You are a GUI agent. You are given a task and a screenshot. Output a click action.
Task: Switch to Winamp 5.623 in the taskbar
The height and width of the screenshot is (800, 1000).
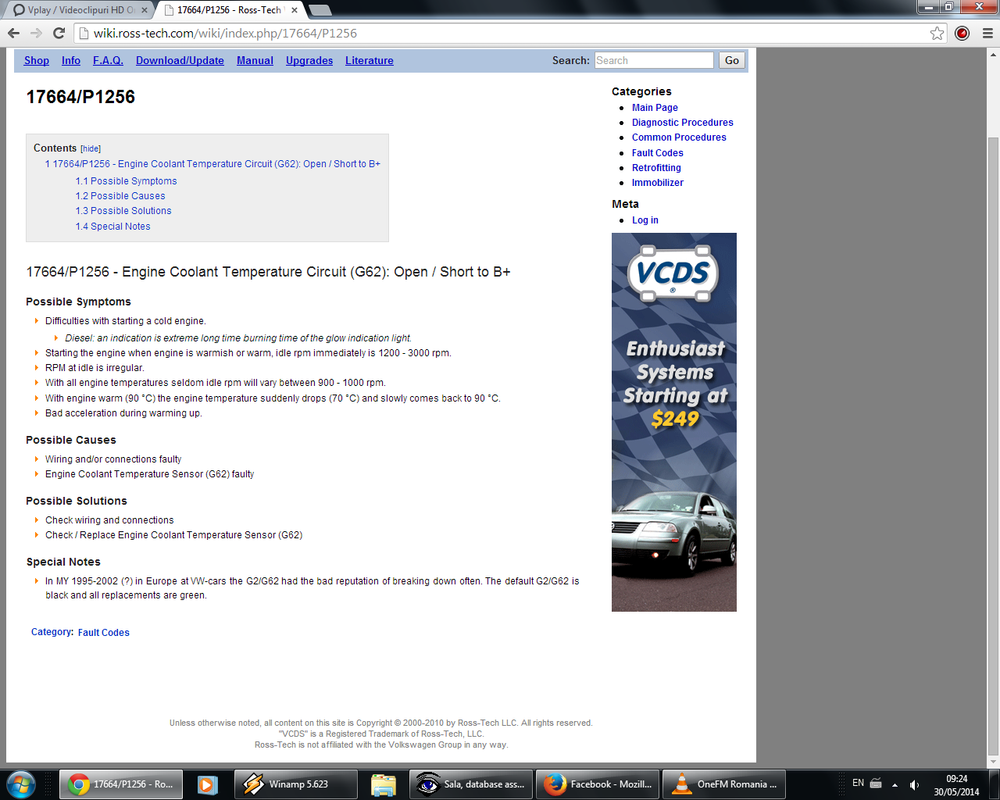[296, 784]
